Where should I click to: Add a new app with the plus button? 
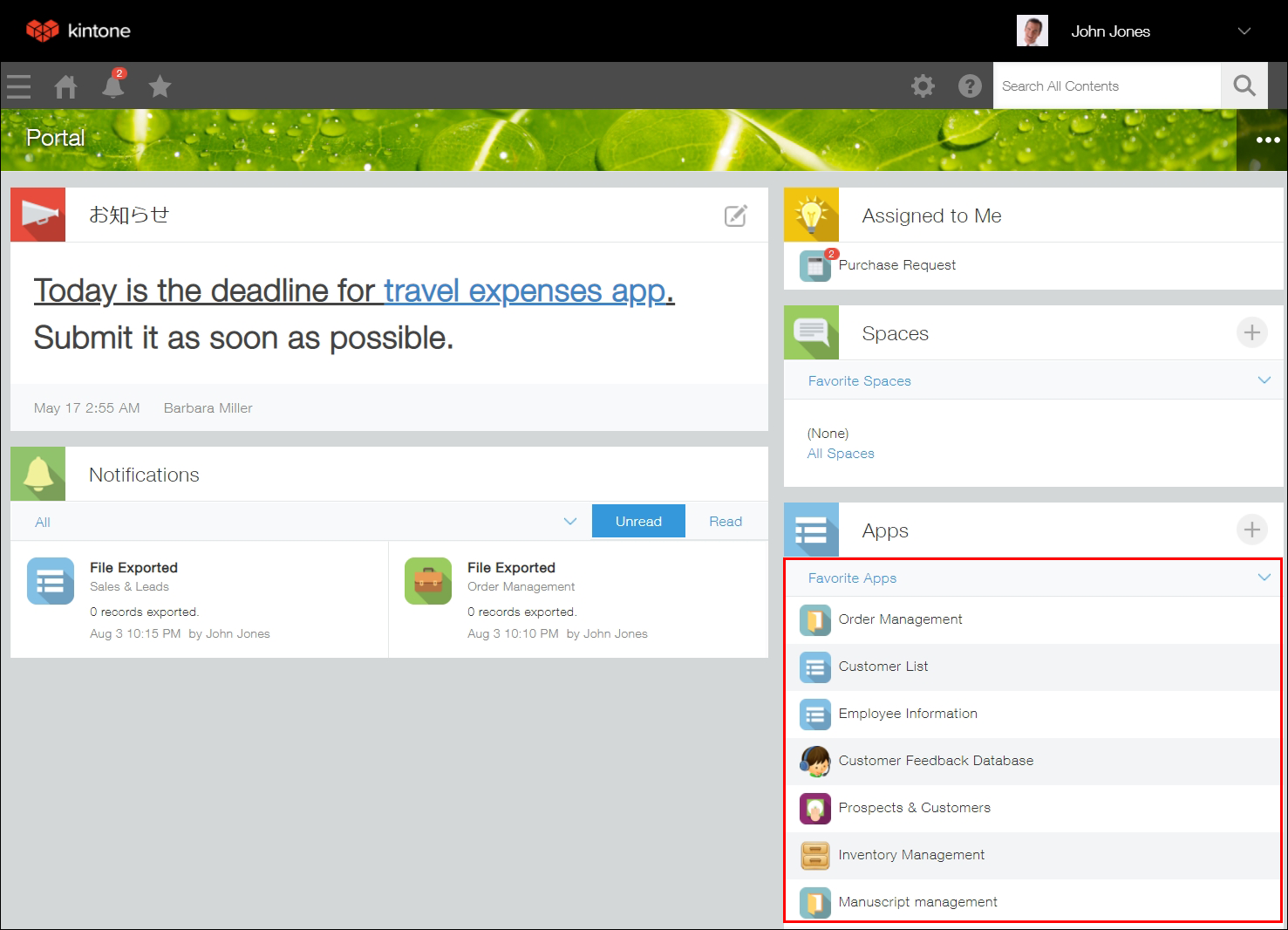tap(1252, 530)
